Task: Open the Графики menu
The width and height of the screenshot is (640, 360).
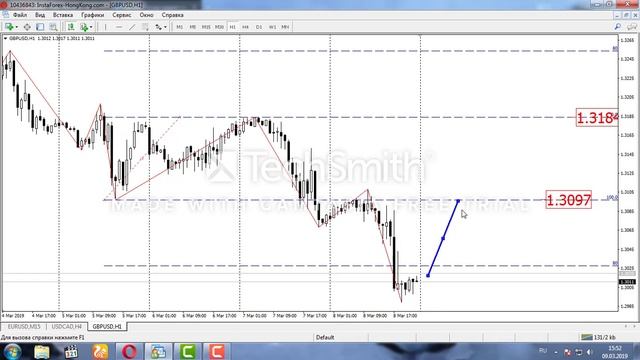Action: (92, 15)
